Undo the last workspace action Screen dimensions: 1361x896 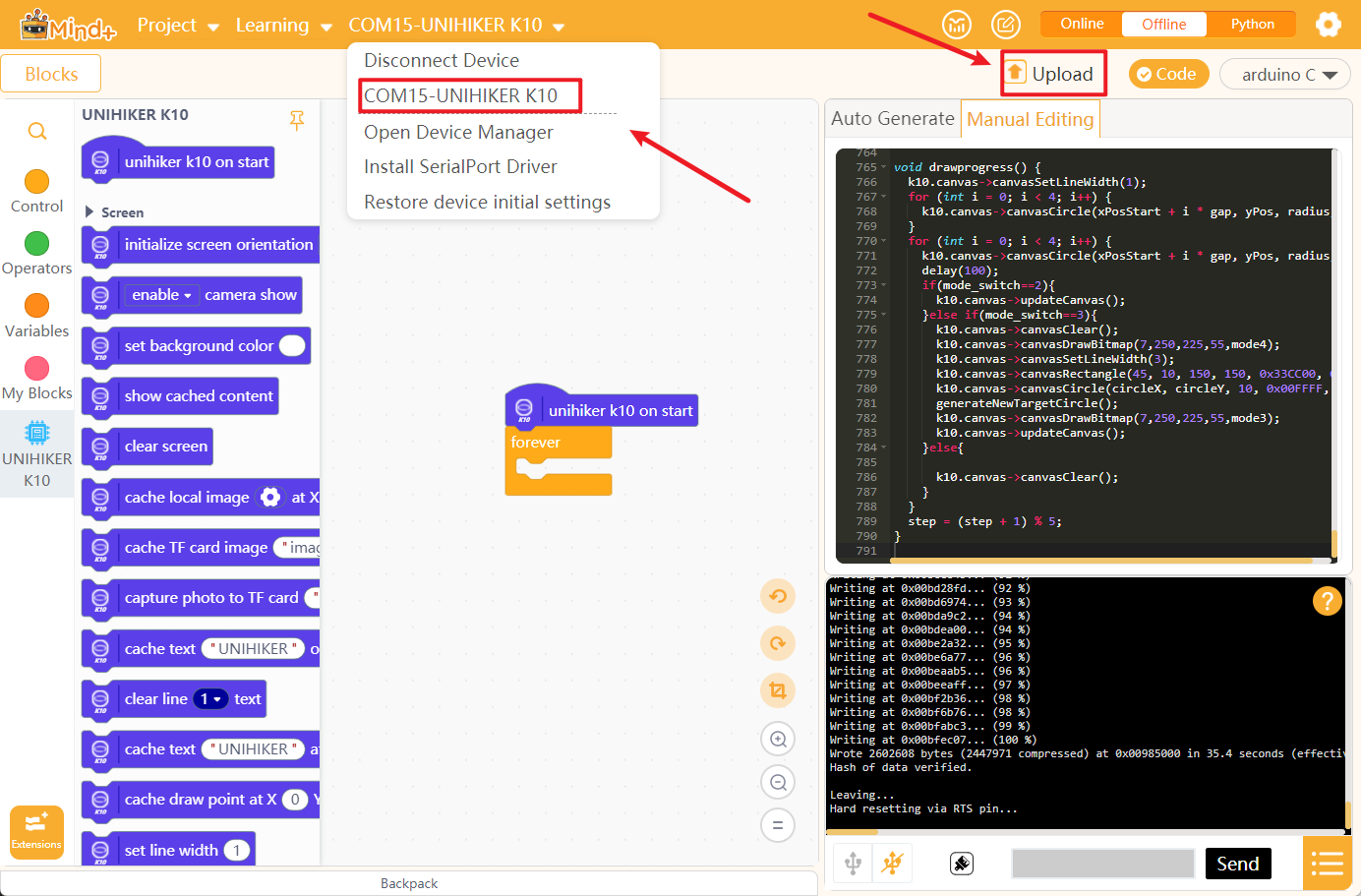(x=778, y=596)
